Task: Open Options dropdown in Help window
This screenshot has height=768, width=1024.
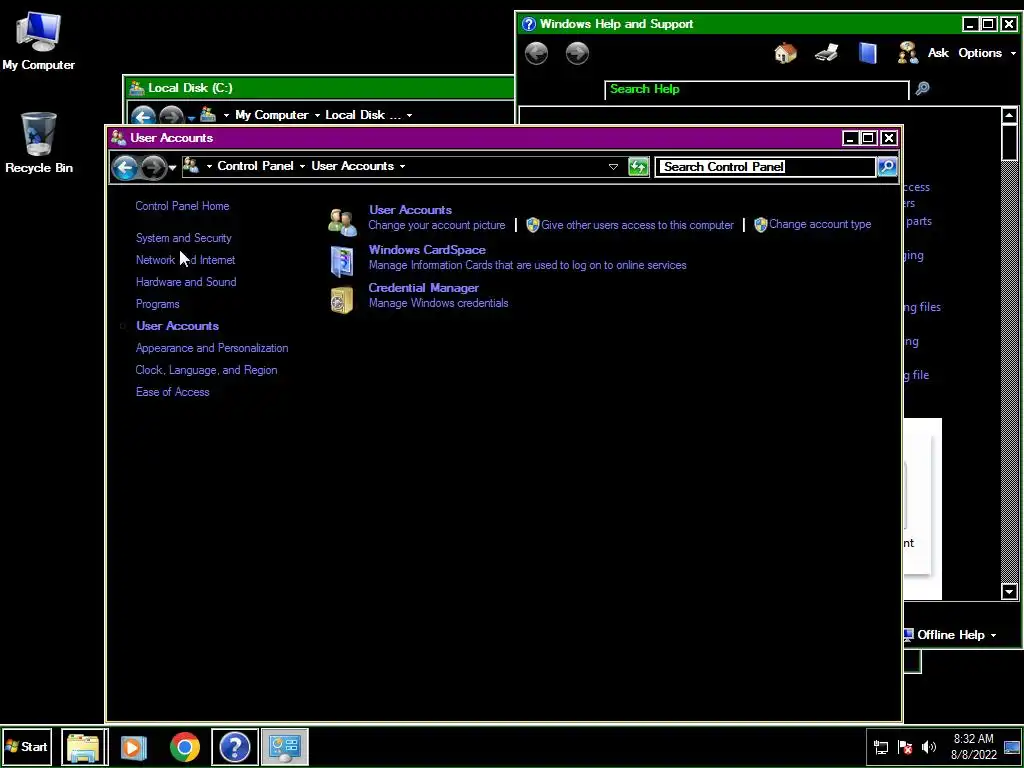Action: pos(987,53)
